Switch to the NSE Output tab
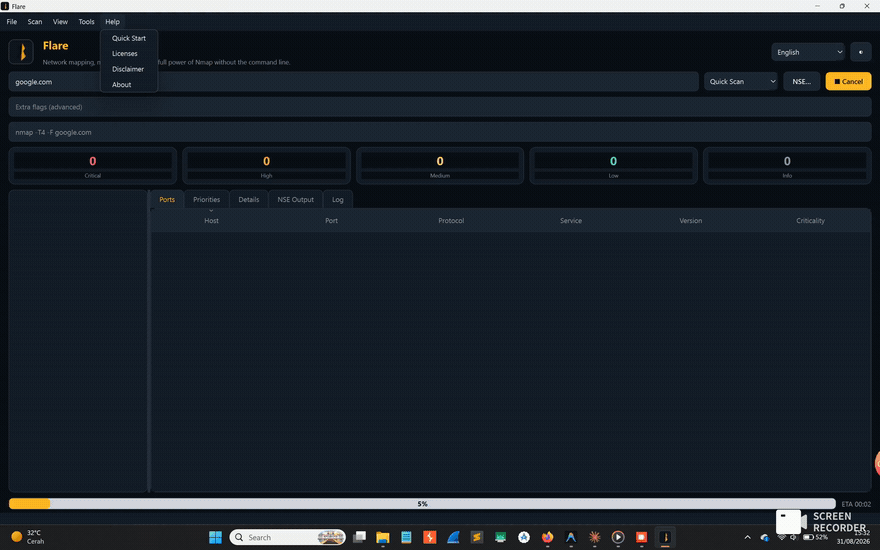 coord(295,200)
